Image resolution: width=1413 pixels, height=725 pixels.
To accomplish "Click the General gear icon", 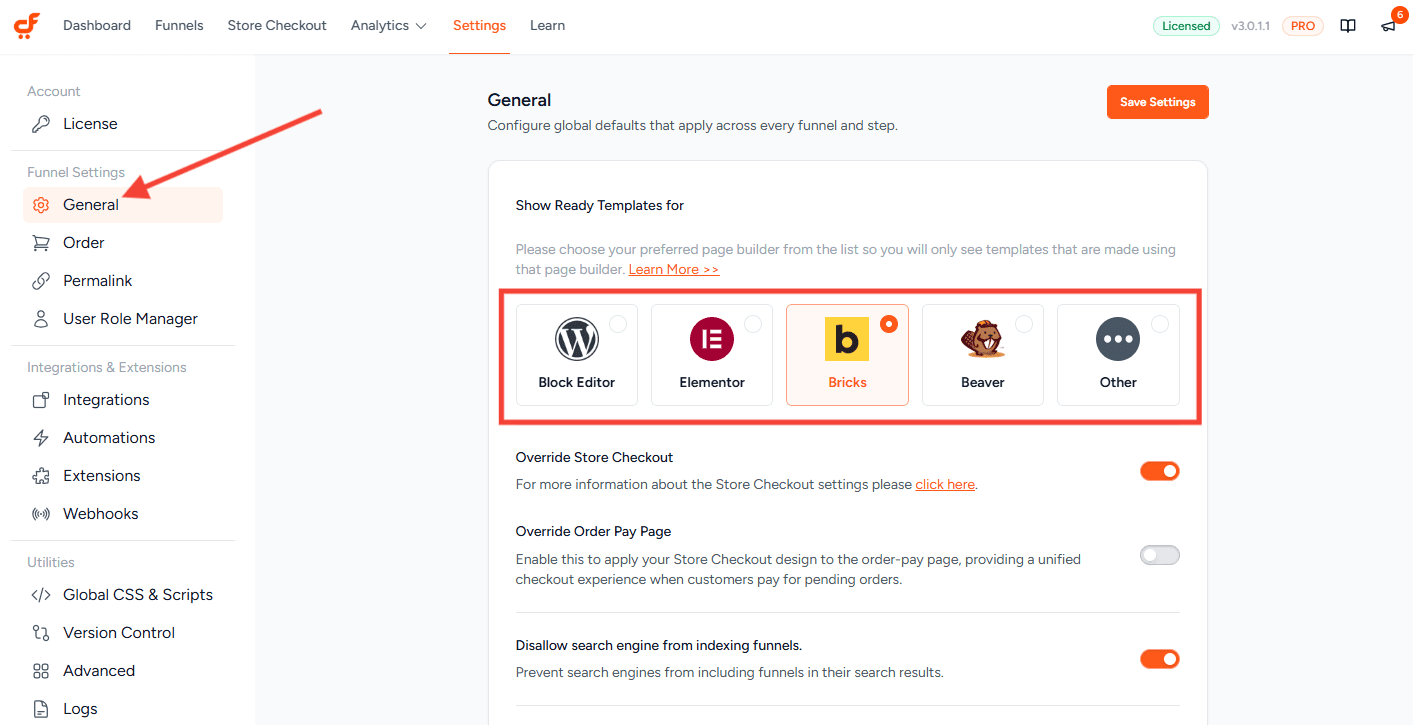I will pyautogui.click(x=41, y=205).
